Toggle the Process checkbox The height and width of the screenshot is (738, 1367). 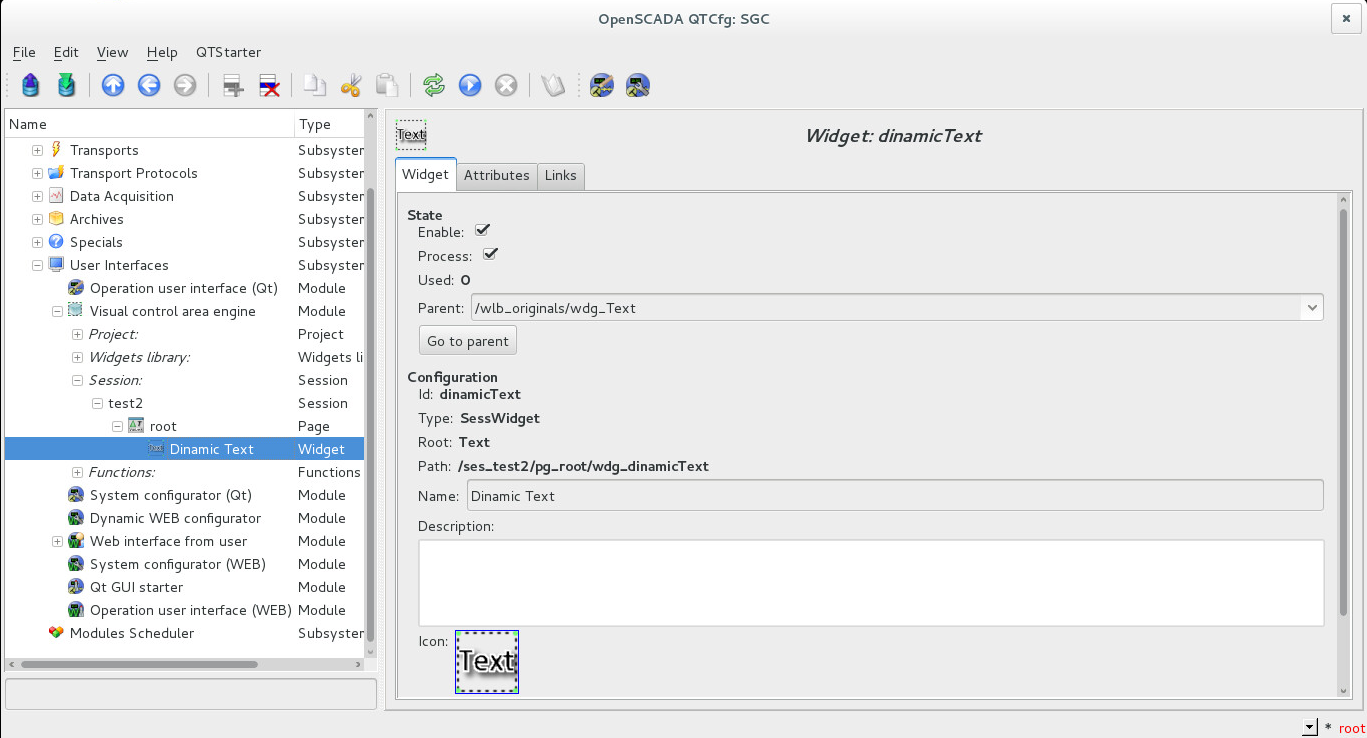490,255
